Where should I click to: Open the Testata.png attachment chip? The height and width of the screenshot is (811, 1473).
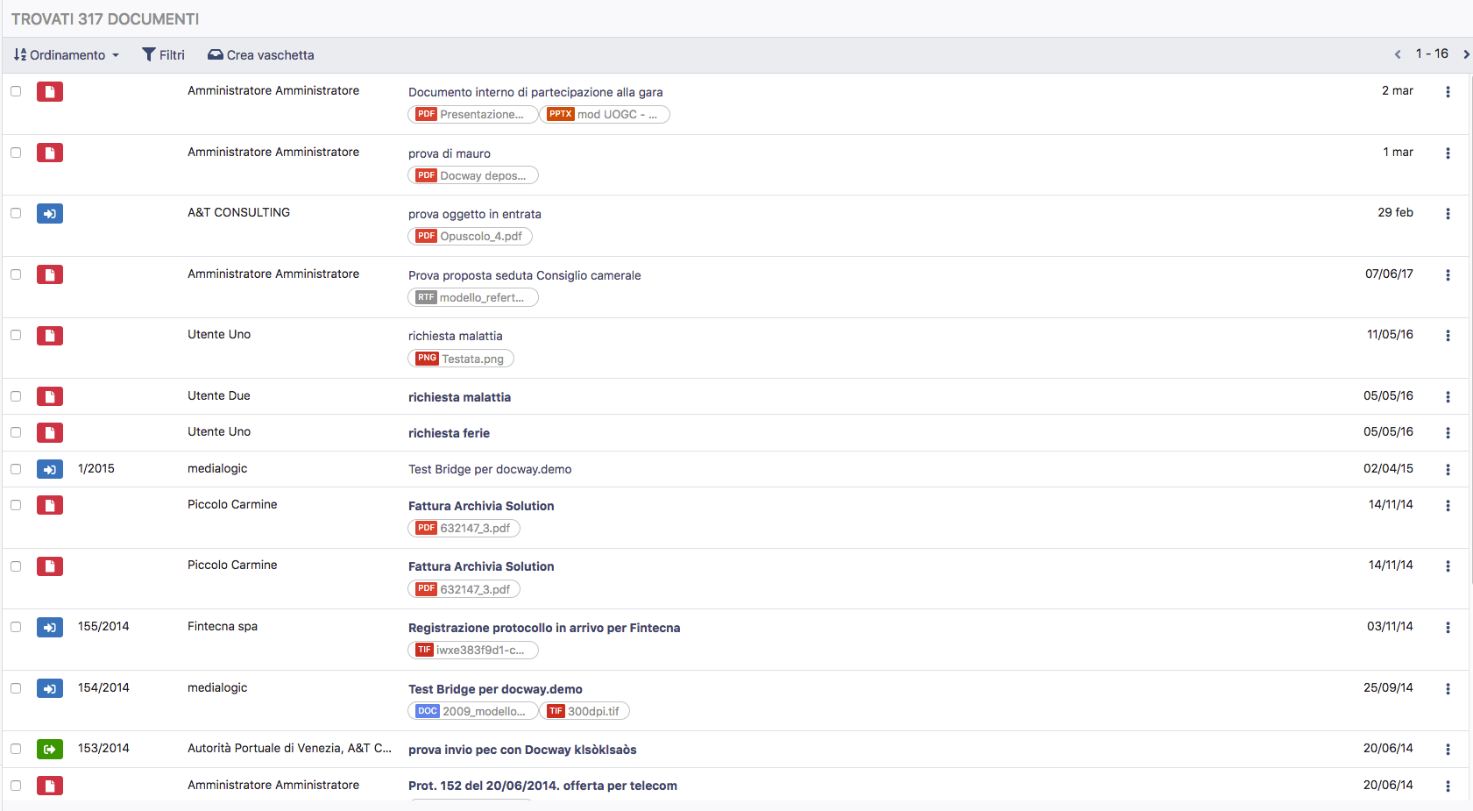tap(462, 358)
